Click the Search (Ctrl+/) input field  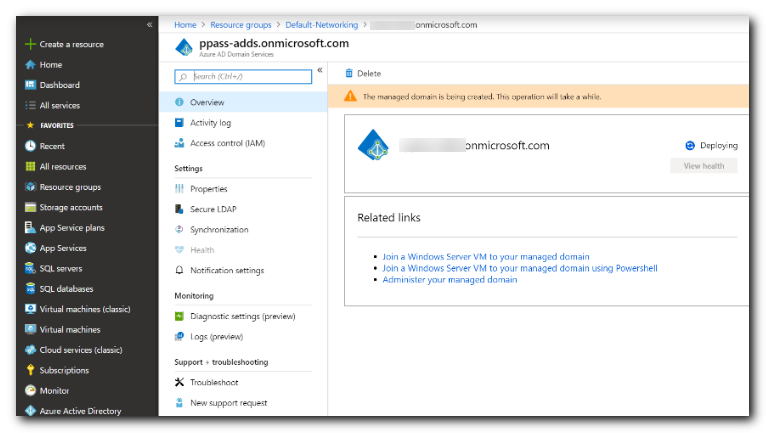coord(243,76)
